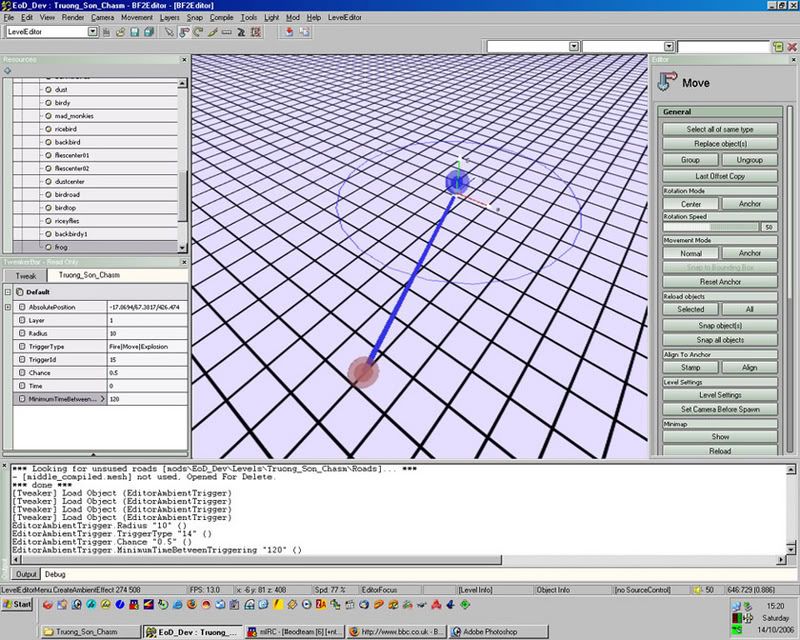Click the Resources list down scroll arrow

pyautogui.click(x=182, y=248)
